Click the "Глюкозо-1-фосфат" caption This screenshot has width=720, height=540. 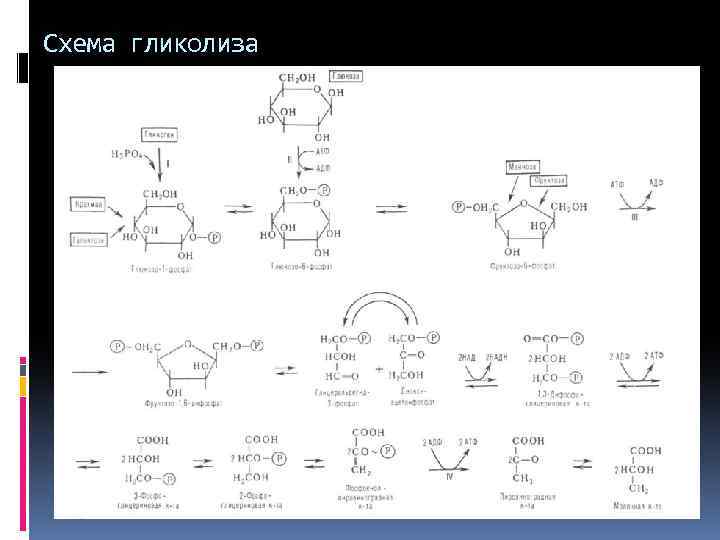(160, 269)
